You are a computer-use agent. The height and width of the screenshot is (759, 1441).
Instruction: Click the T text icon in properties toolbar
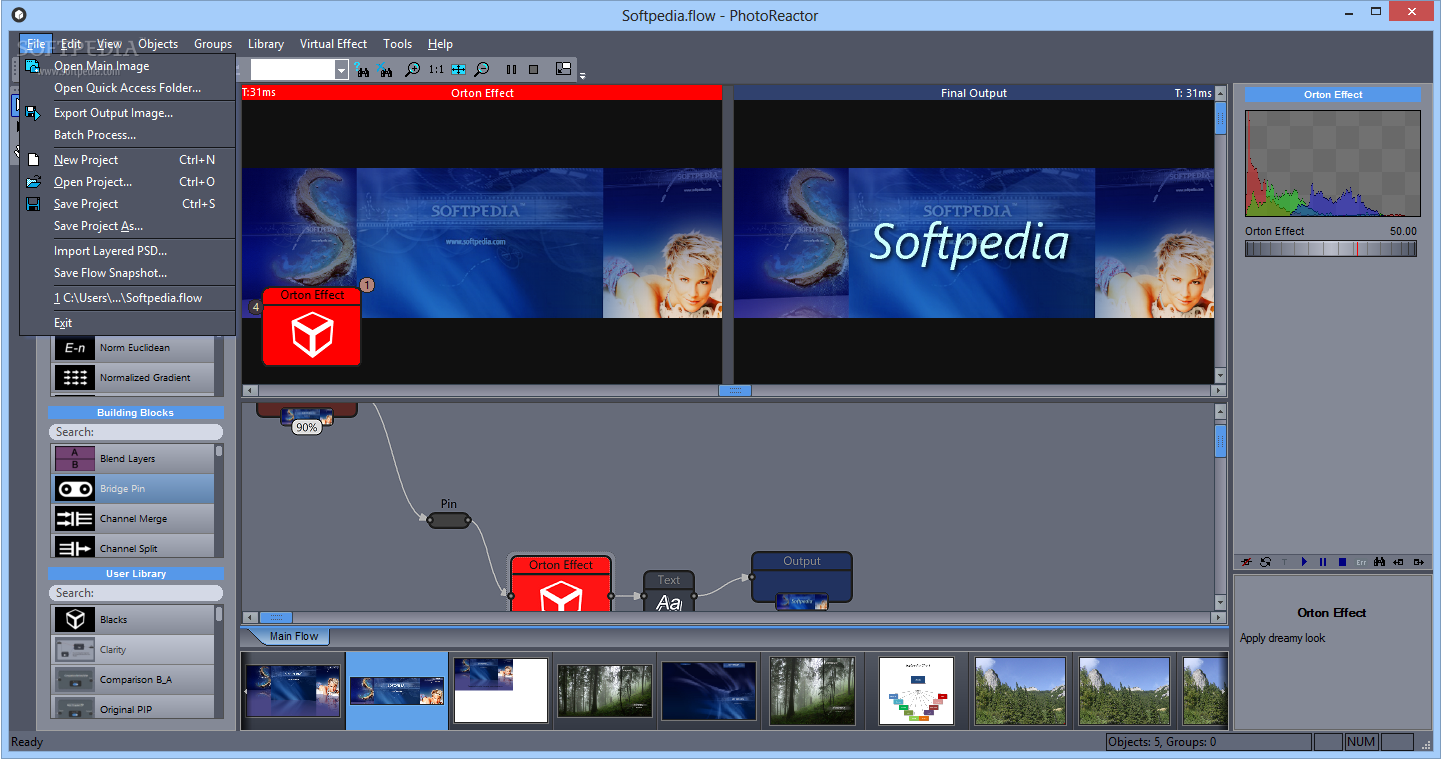1285,563
